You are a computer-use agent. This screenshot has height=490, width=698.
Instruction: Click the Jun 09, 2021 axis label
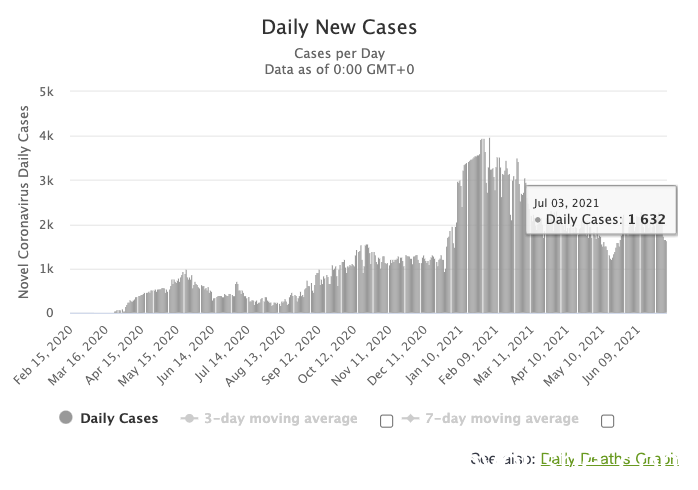[612, 356]
